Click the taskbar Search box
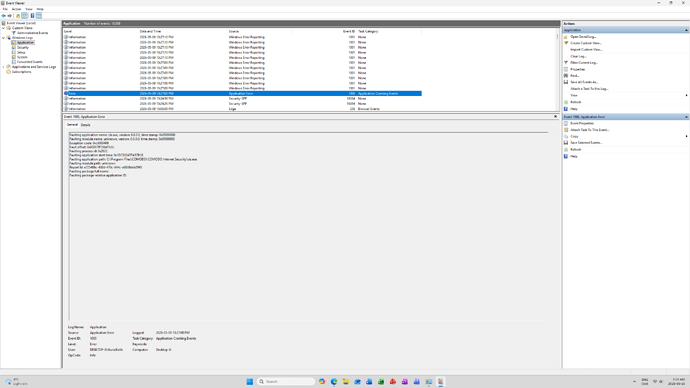The width and height of the screenshot is (690, 388). point(286,381)
